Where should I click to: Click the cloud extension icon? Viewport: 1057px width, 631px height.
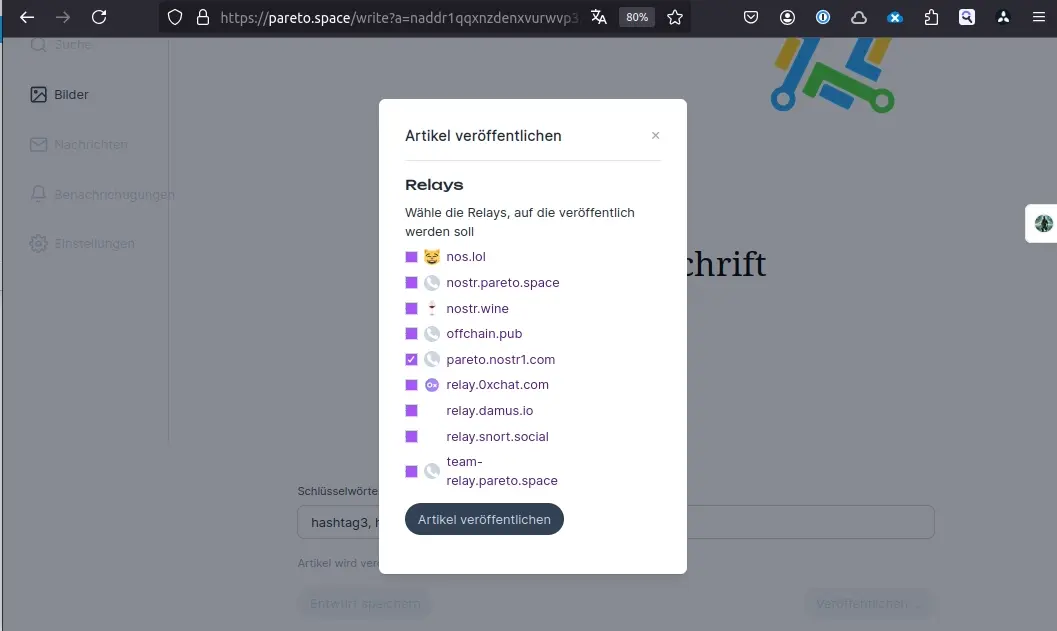(859, 18)
